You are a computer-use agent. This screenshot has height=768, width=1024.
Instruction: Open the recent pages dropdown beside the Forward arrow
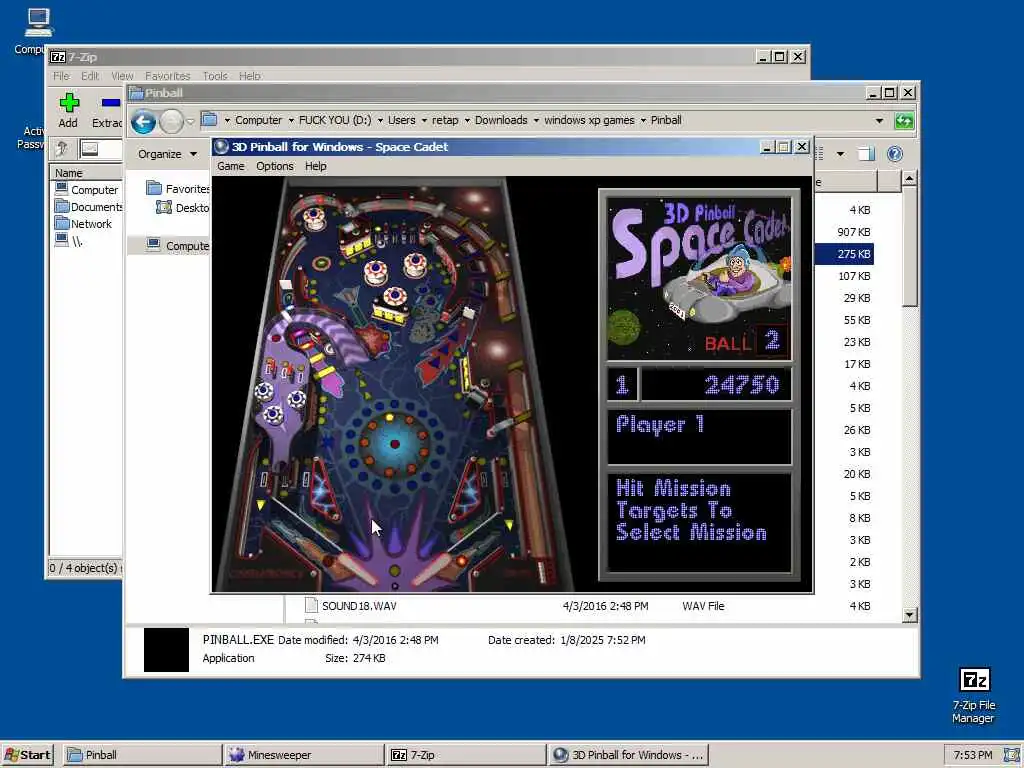(x=190, y=121)
